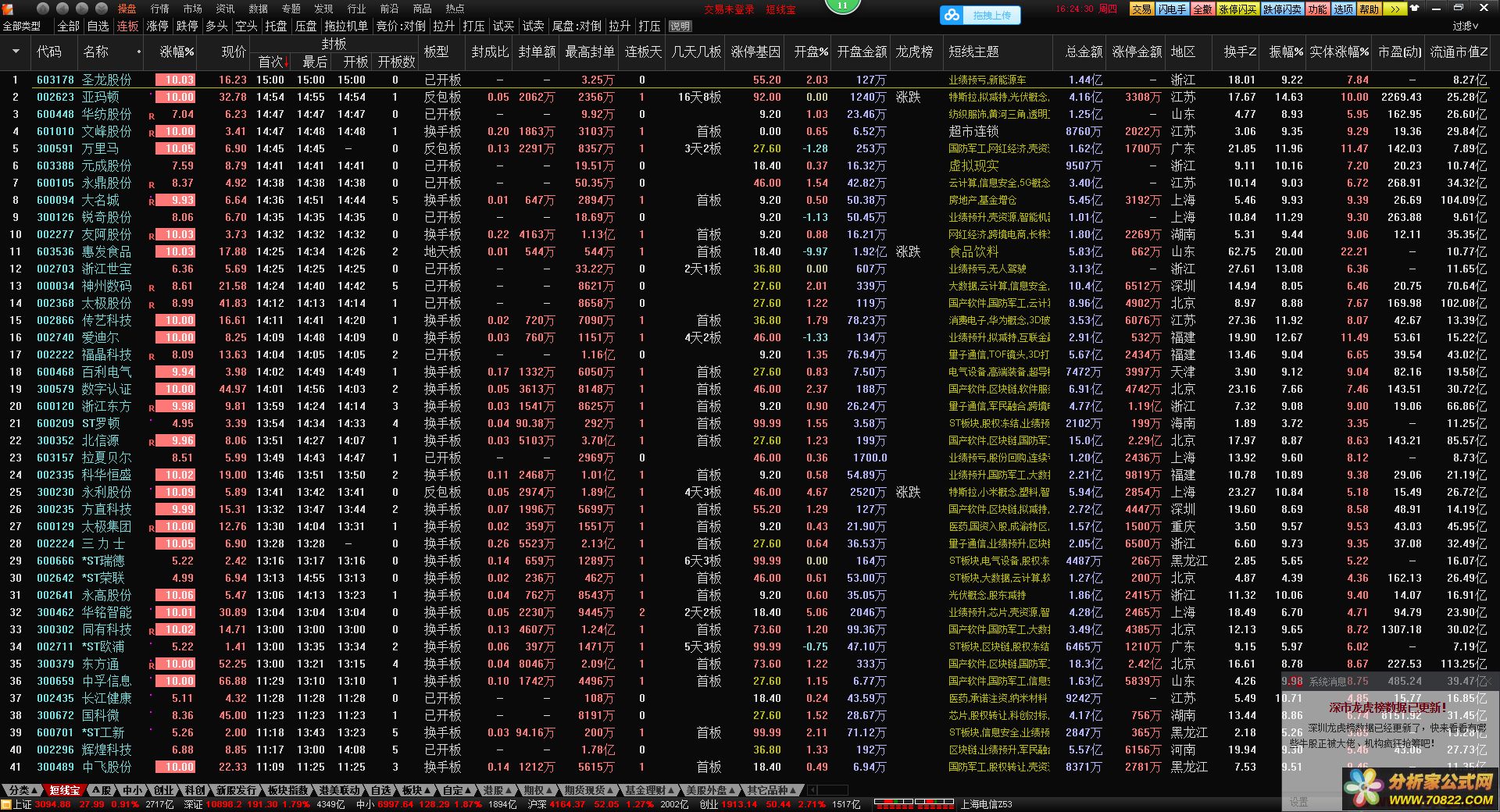The width and height of the screenshot is (1500, 812).
Task: Open the 热点 menu
Action: (x=455, y=9)
